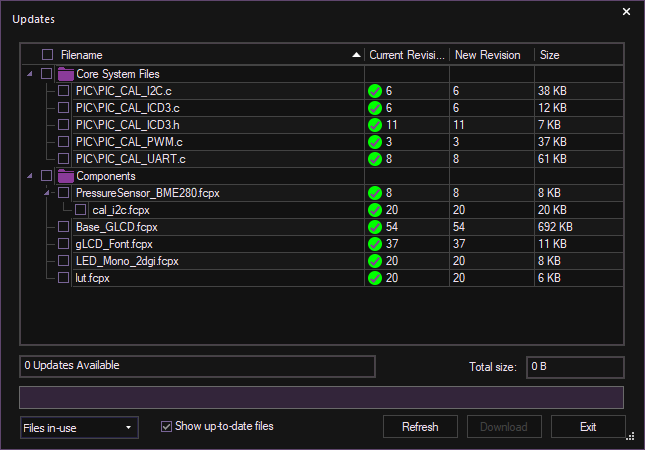Check the box for PIC_CAL_UART.c
The image size is (645, 450).
(64, 159)
